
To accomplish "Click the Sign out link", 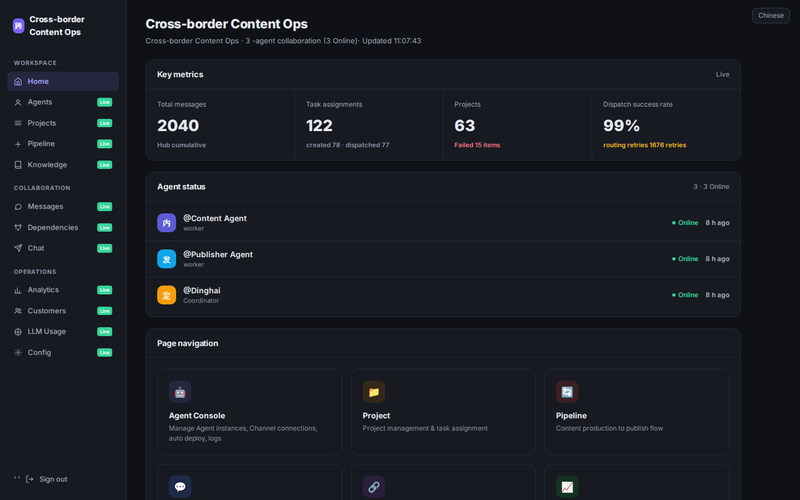I will 53,479.
